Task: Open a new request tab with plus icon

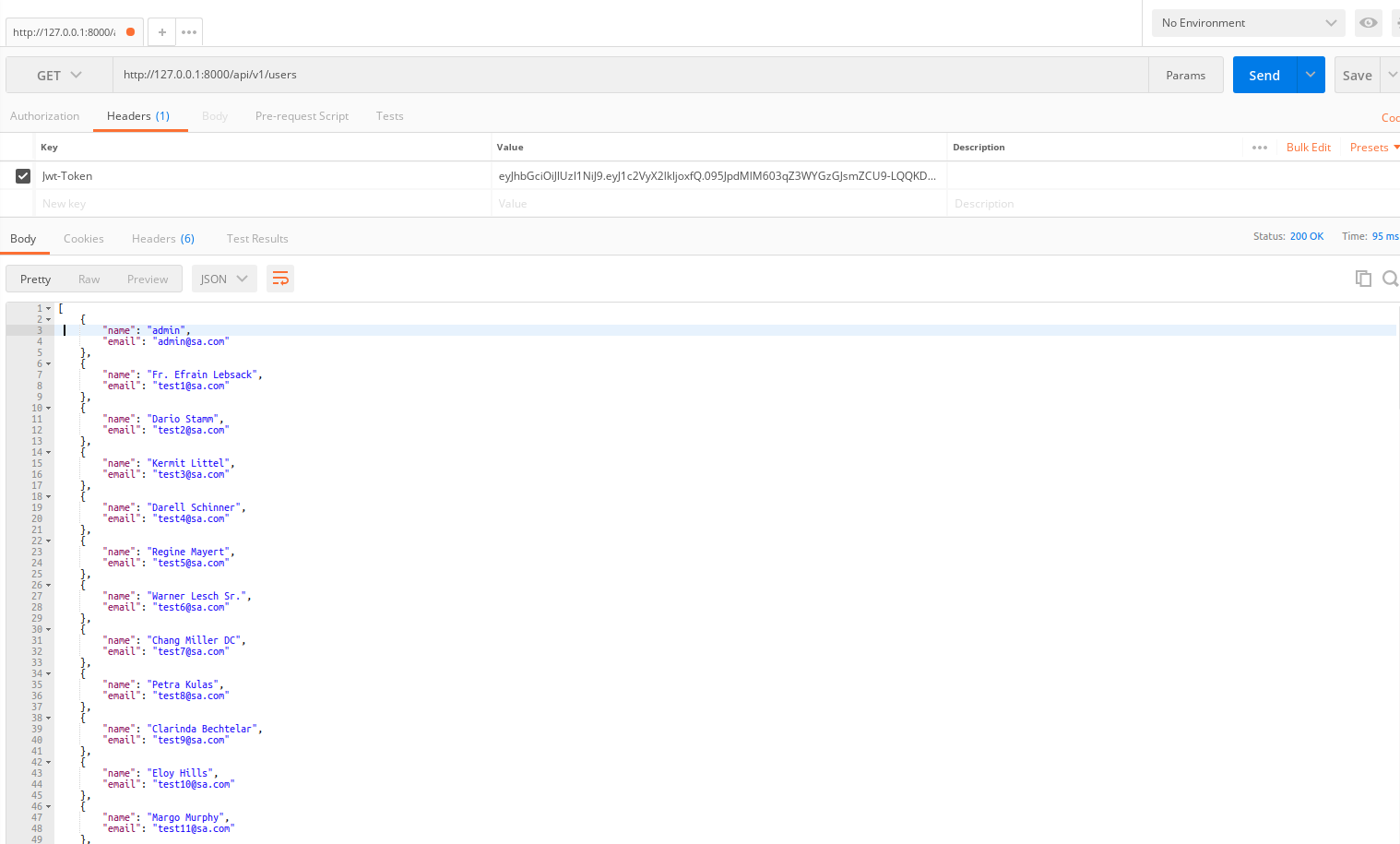Action: coord(161,32)
